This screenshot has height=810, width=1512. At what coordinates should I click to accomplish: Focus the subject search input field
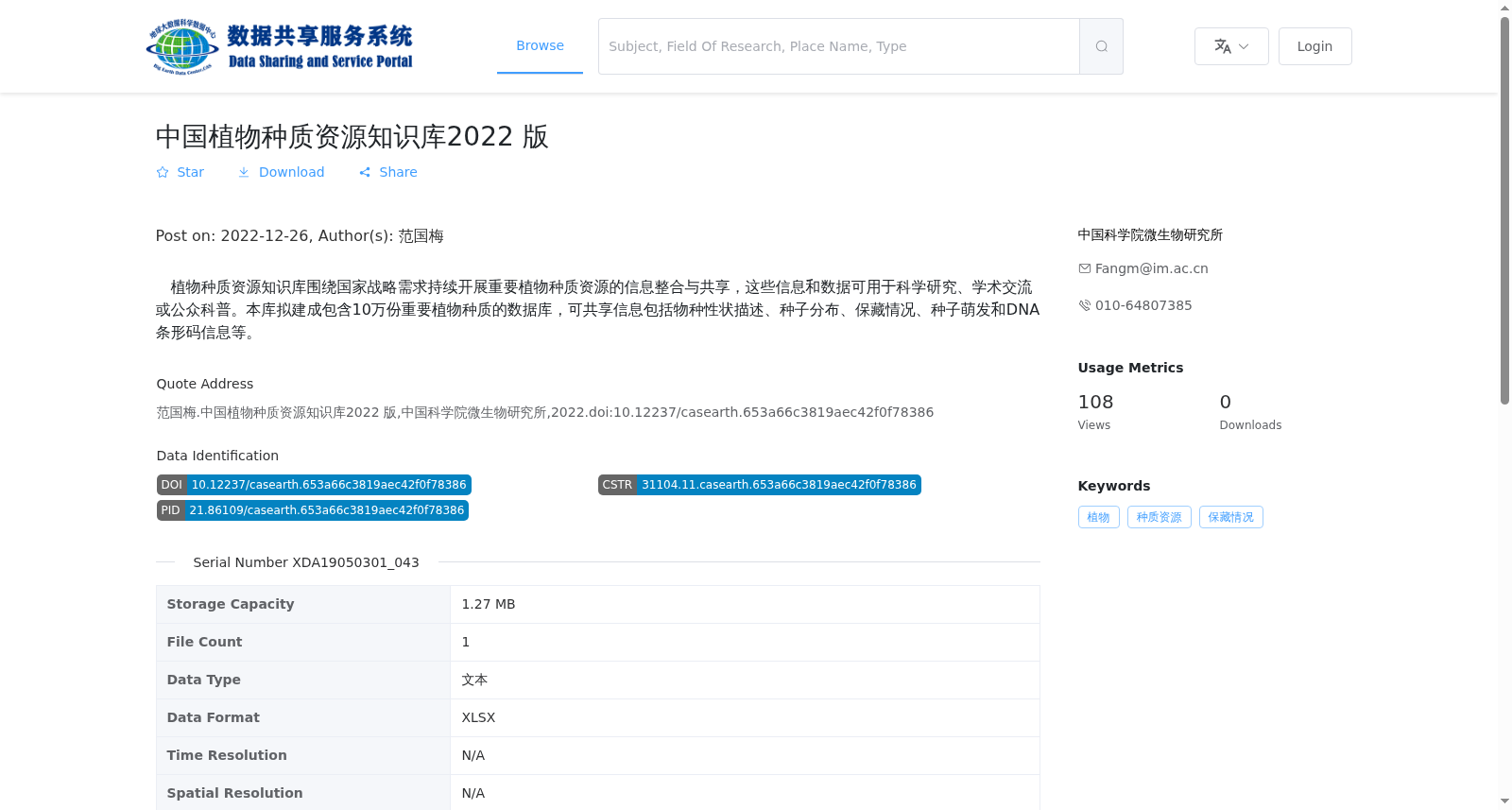coord(839,46)
